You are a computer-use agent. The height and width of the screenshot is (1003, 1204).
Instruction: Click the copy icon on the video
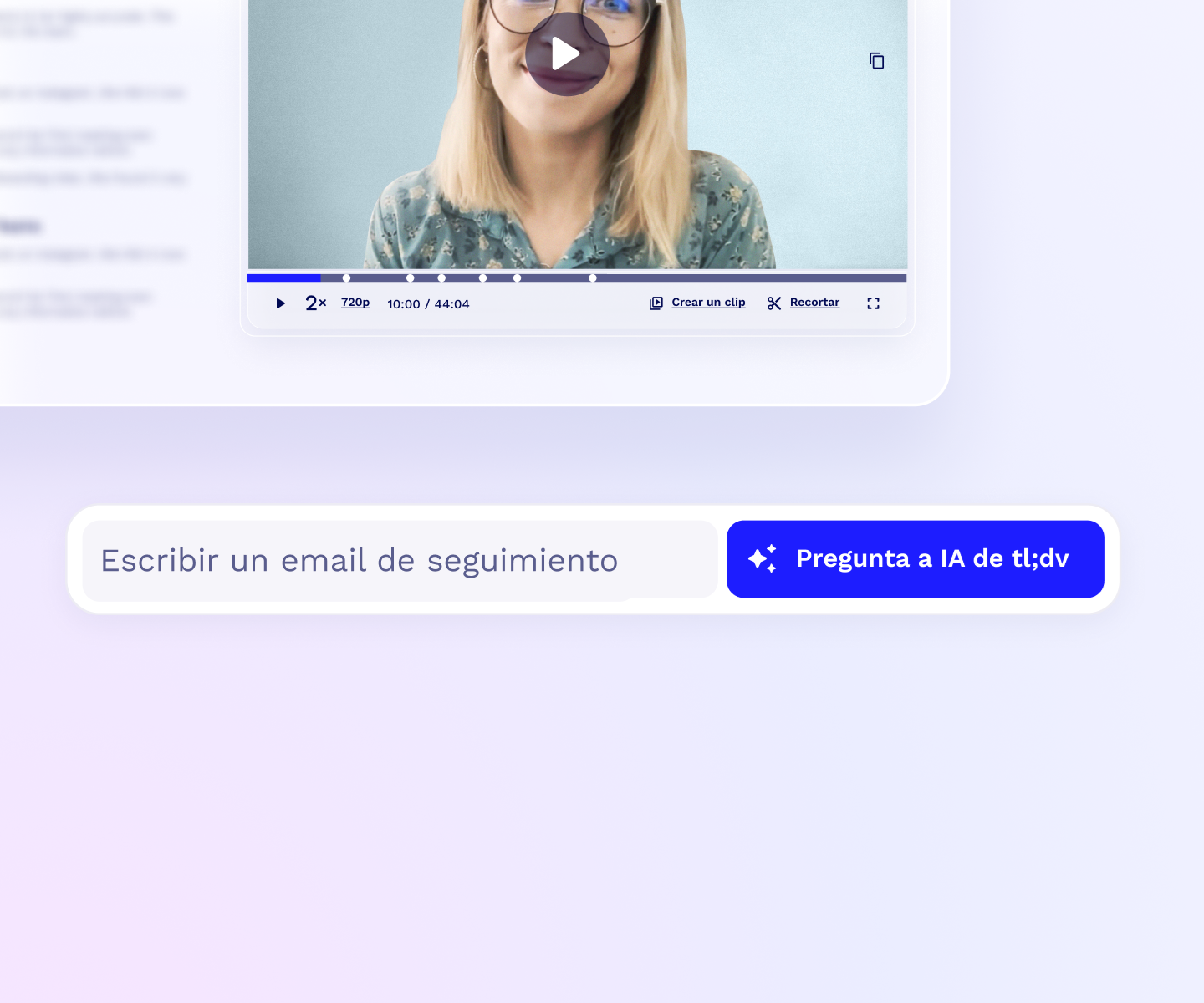pos(876,61)
